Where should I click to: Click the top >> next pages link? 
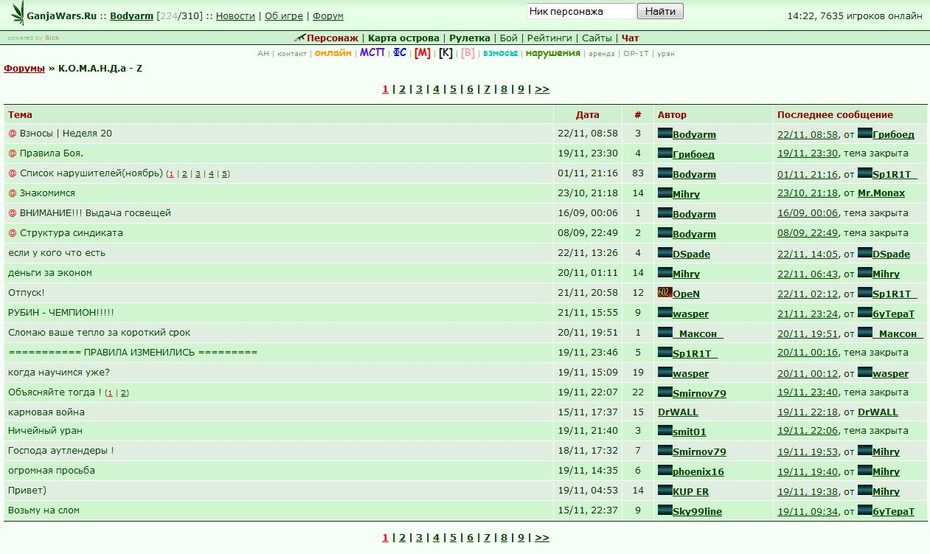[x=542, y=89]
